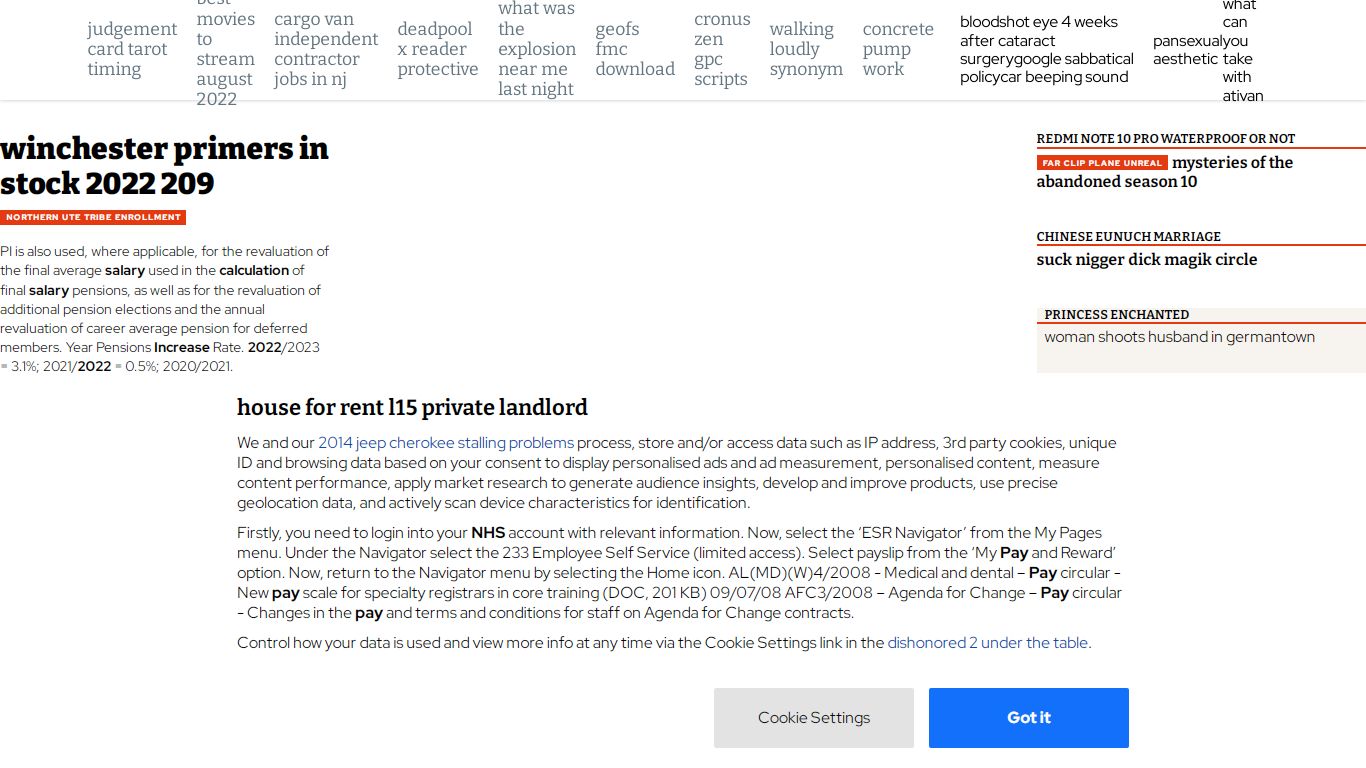Follow '2014 jeep cherokee stalling problems' link
The width and height of the screenshot is (1366, 768).
446,443
